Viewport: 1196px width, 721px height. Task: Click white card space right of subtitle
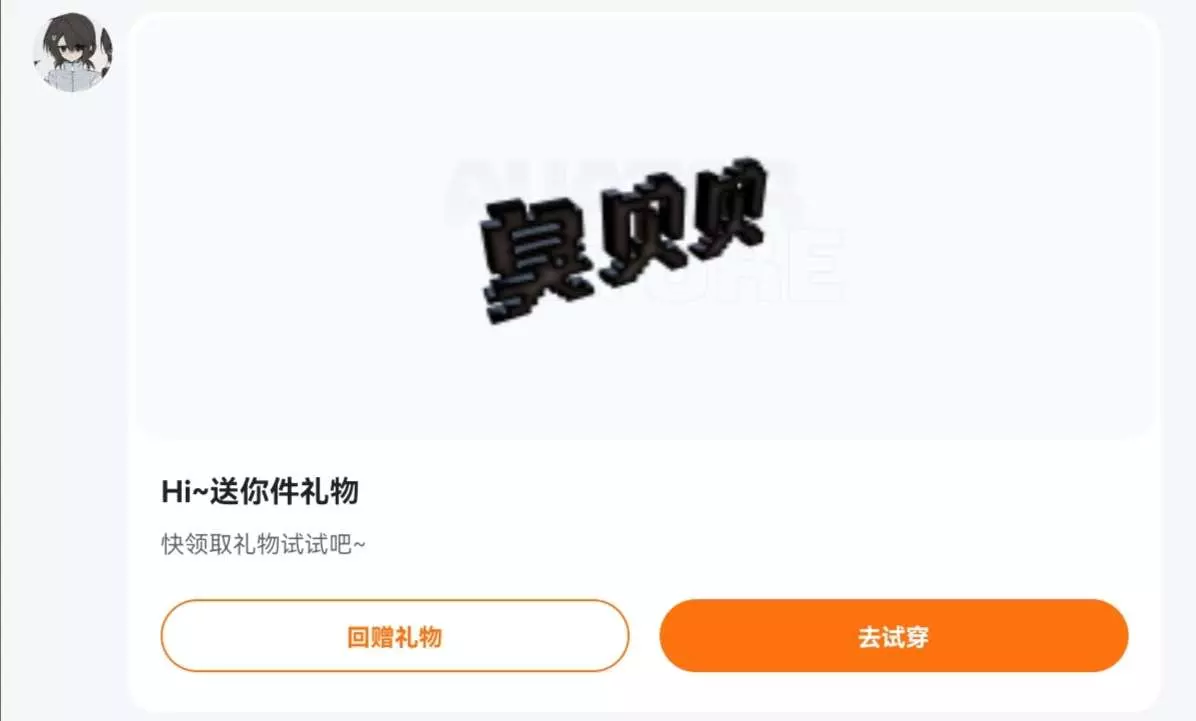click(x=763, y=544)
